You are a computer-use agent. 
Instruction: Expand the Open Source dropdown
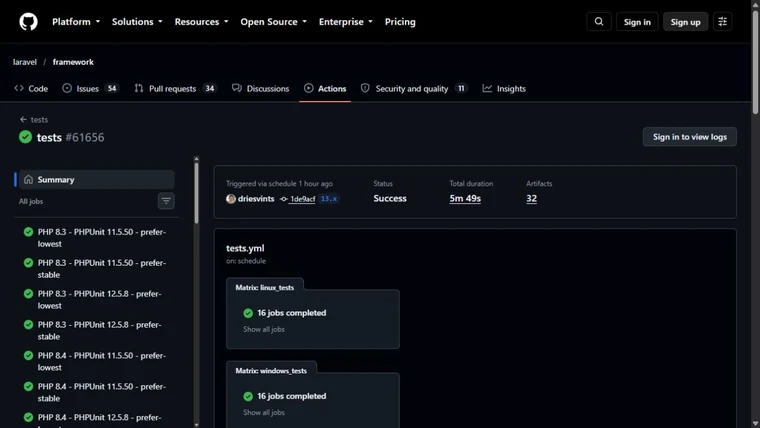(x=273, y=22)
